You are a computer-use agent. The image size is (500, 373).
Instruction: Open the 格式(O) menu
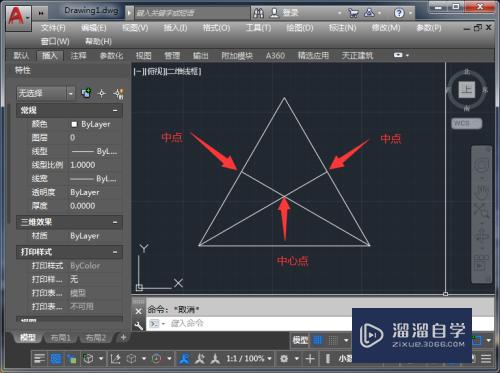(x=216, y=28)
